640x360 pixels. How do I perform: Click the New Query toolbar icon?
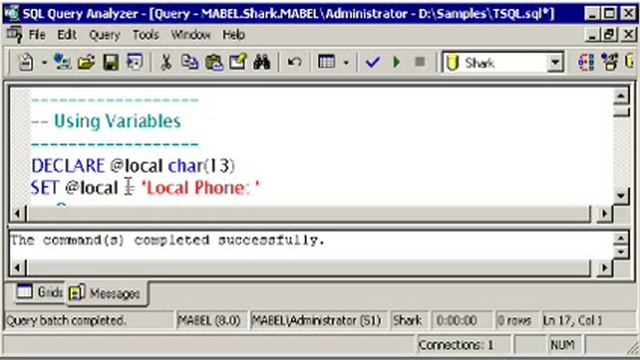26,62
